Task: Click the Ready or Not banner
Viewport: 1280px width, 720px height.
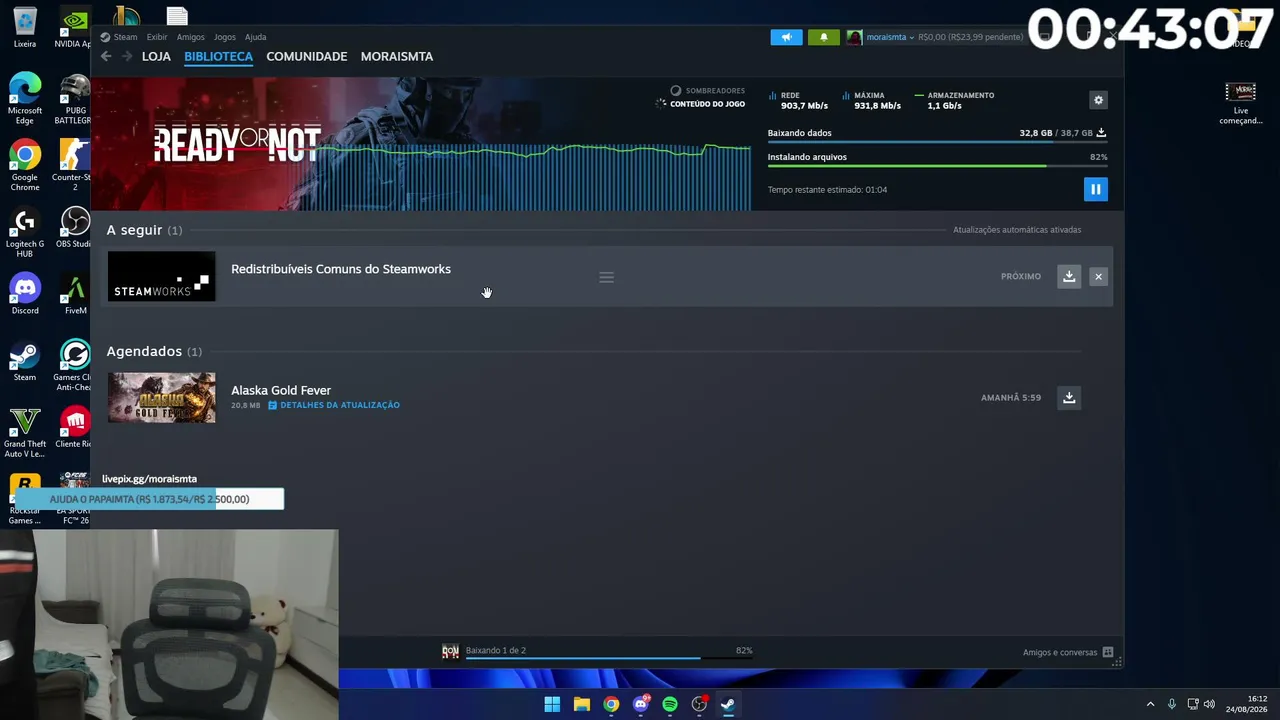Action: [x=421, y=144]
